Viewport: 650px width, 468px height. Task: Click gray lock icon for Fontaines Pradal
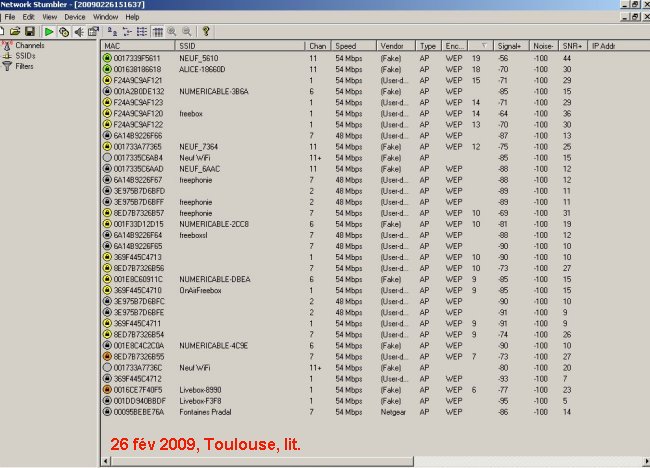(107, 412)
